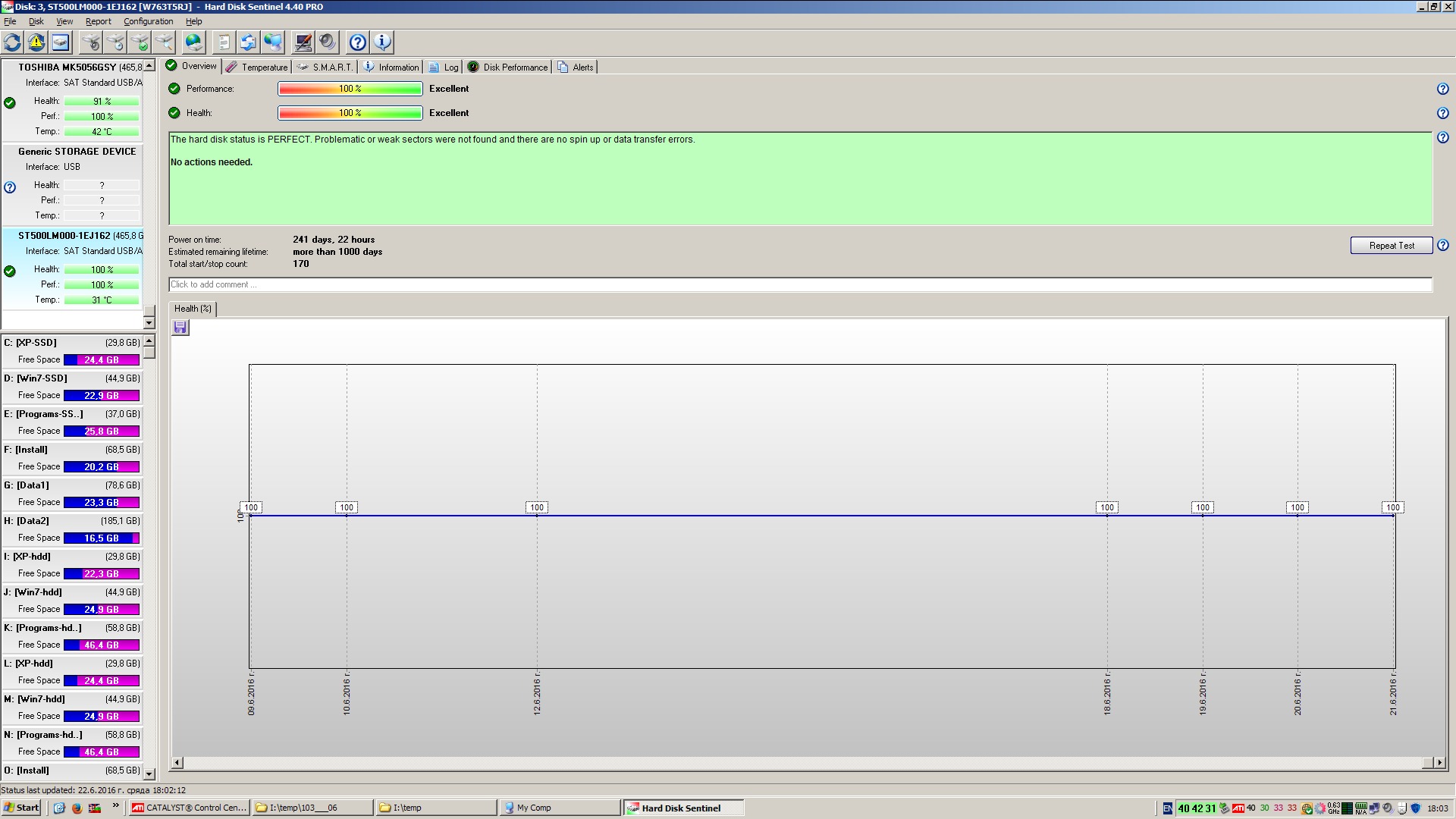The width and height of the screenshot is (1456, 819).
Task: Click the comment input field
Action: click(800, 284)
